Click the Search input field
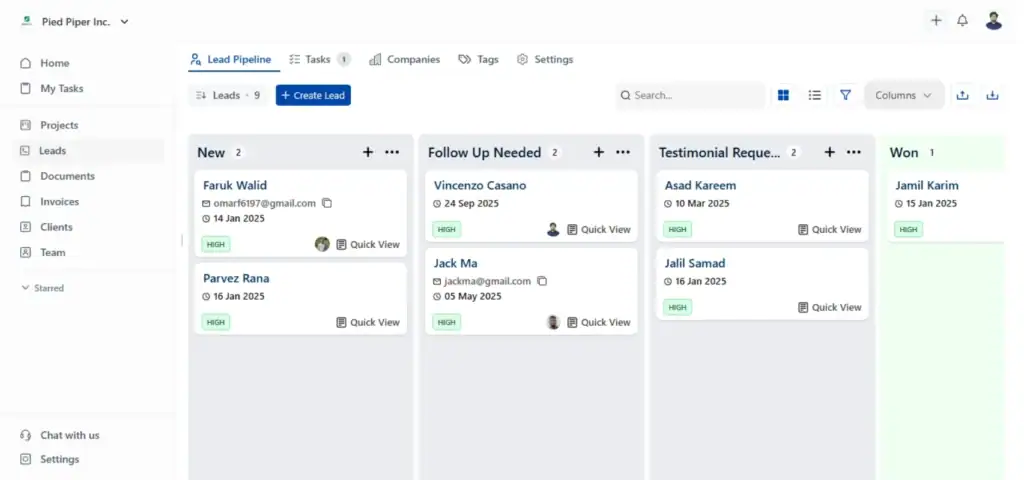 (x=690, y=95)
